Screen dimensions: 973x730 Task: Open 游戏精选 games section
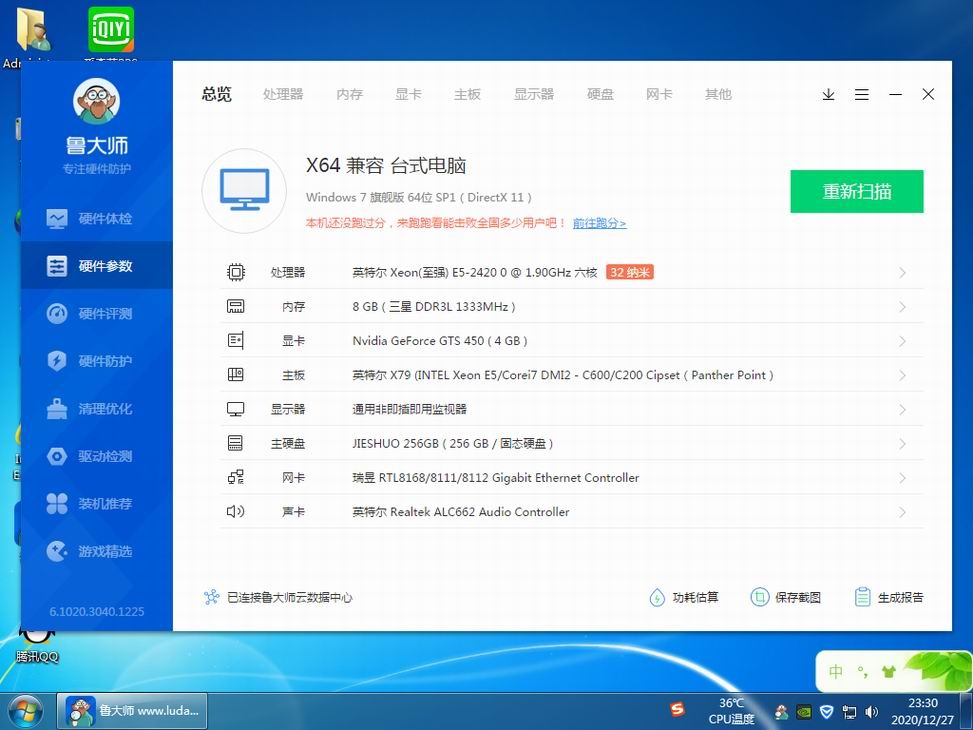coord(97,551)
